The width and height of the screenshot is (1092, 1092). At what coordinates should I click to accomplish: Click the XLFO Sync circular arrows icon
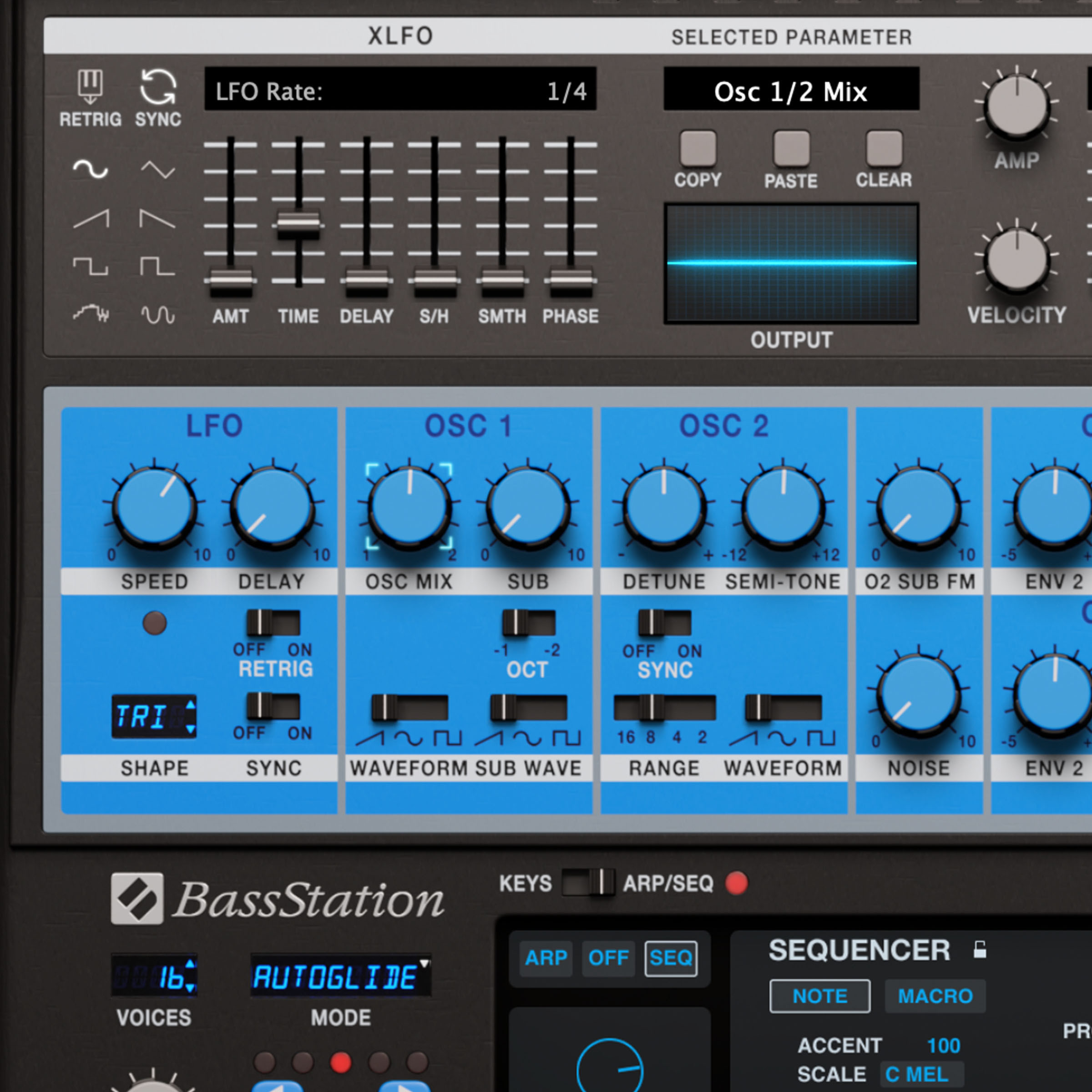[158, 86]
